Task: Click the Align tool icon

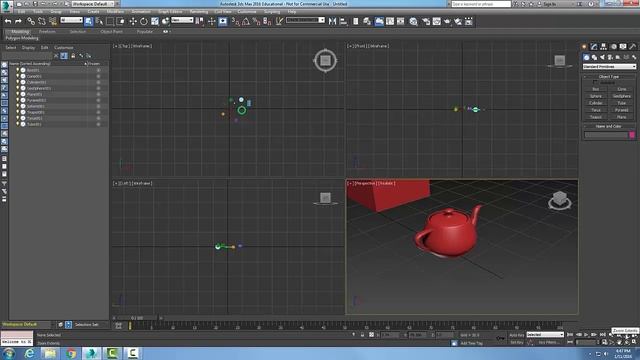Action: [343, 21]
